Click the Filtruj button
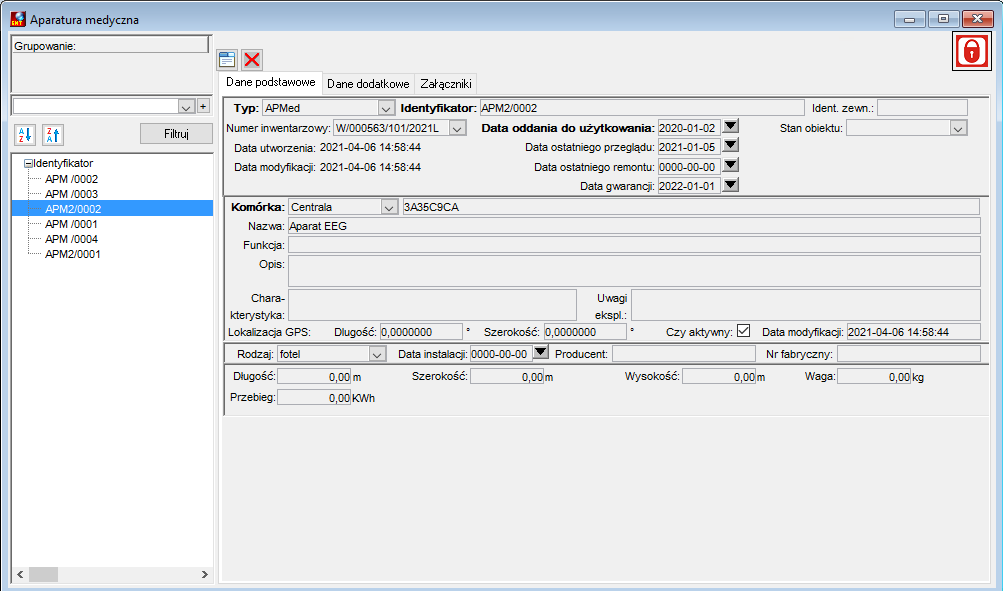1003x591 pixels. click(177, 134)
